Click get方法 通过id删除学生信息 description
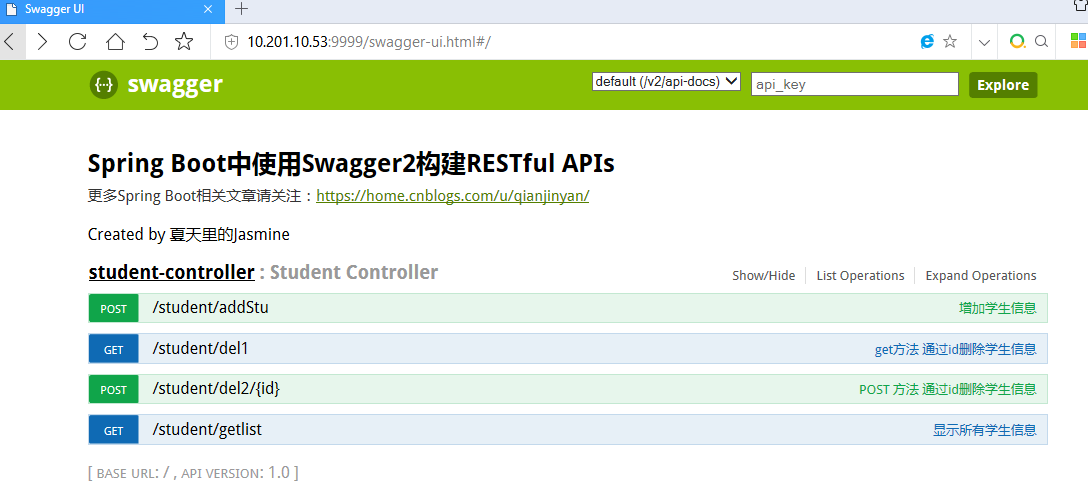1088x484 pixels. [x=955, y=349]
